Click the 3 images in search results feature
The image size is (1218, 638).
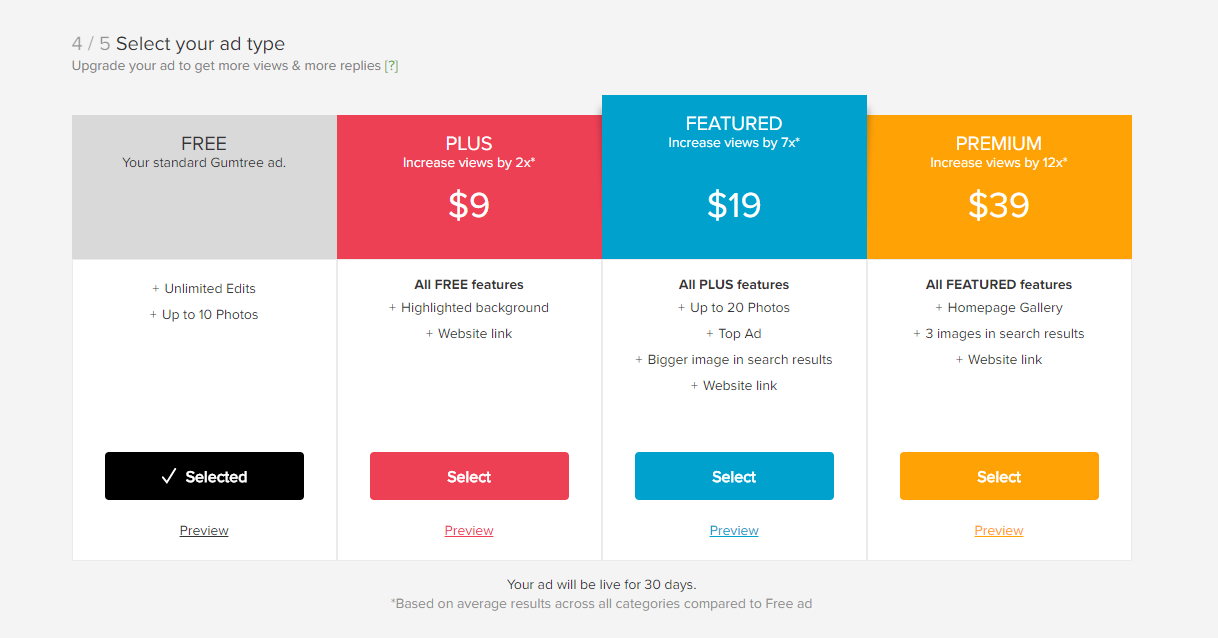1005,334
